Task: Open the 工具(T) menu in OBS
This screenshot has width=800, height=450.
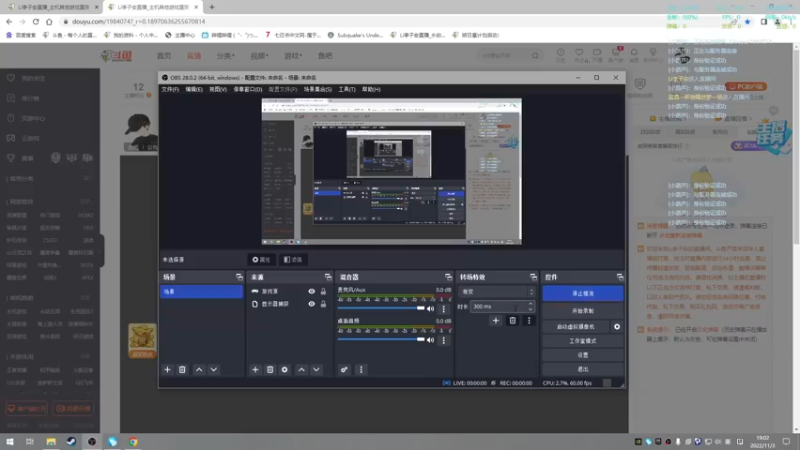Action: tap(347, 89)
